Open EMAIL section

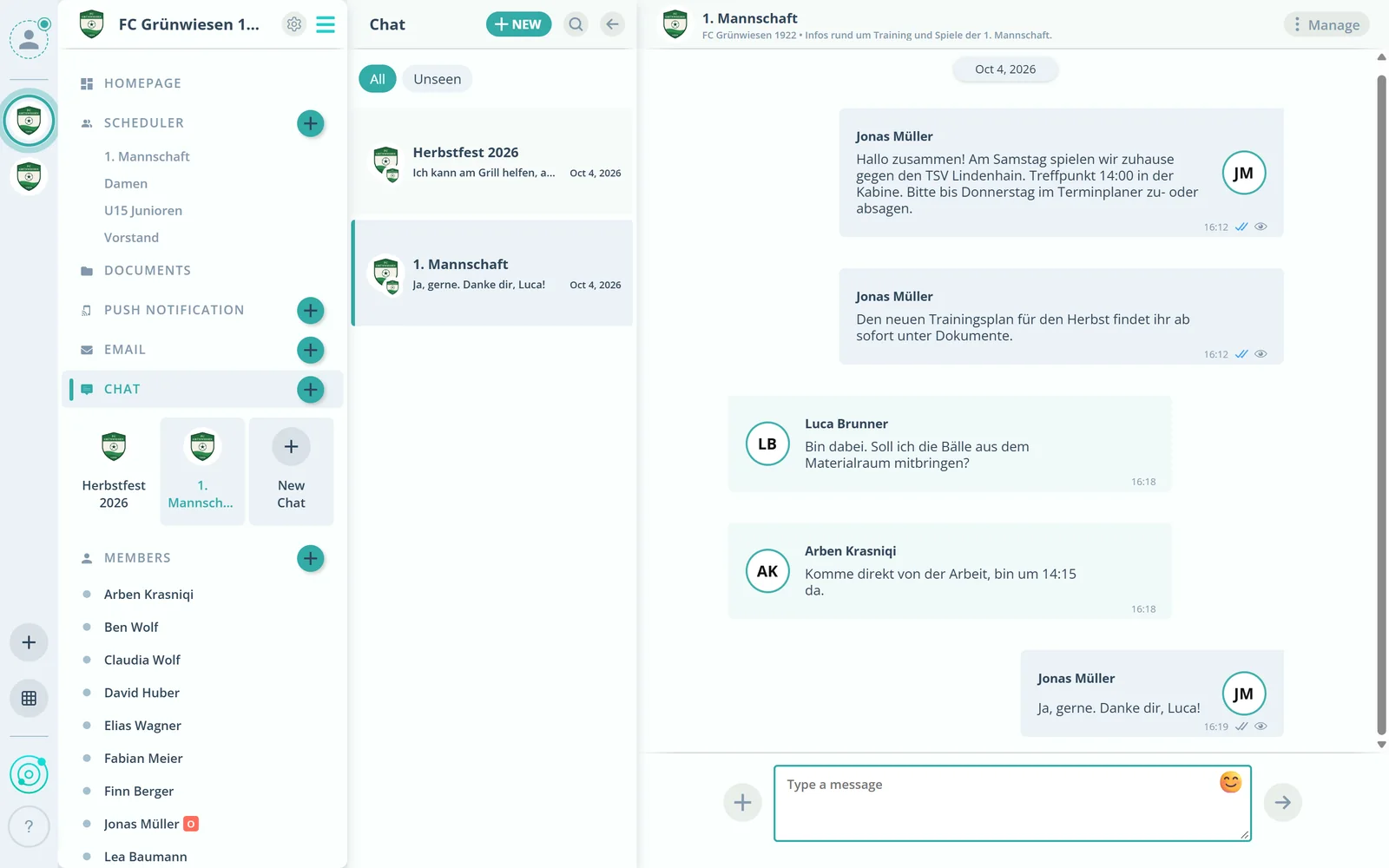125,350
